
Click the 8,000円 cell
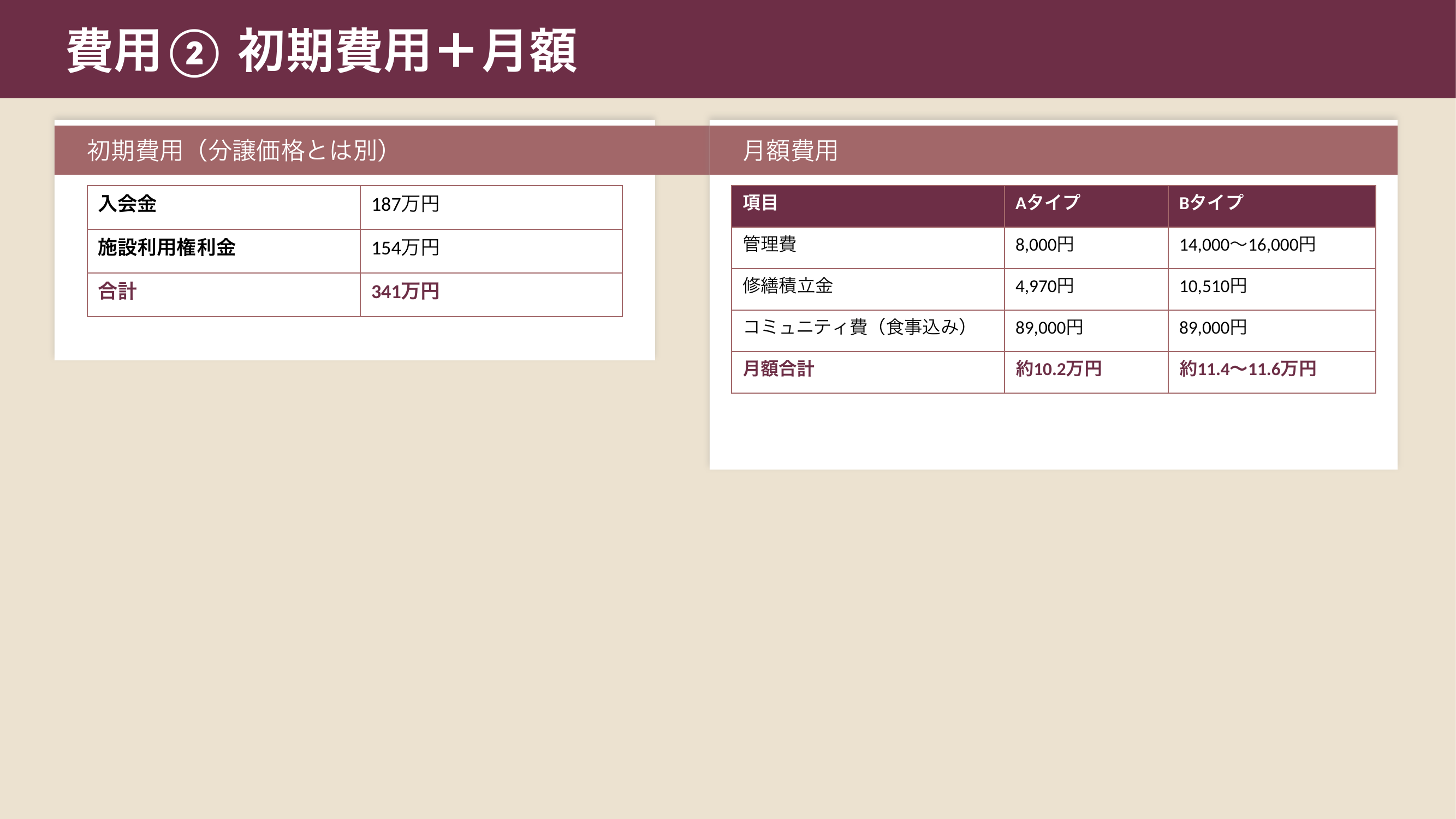pos(1044,245)
